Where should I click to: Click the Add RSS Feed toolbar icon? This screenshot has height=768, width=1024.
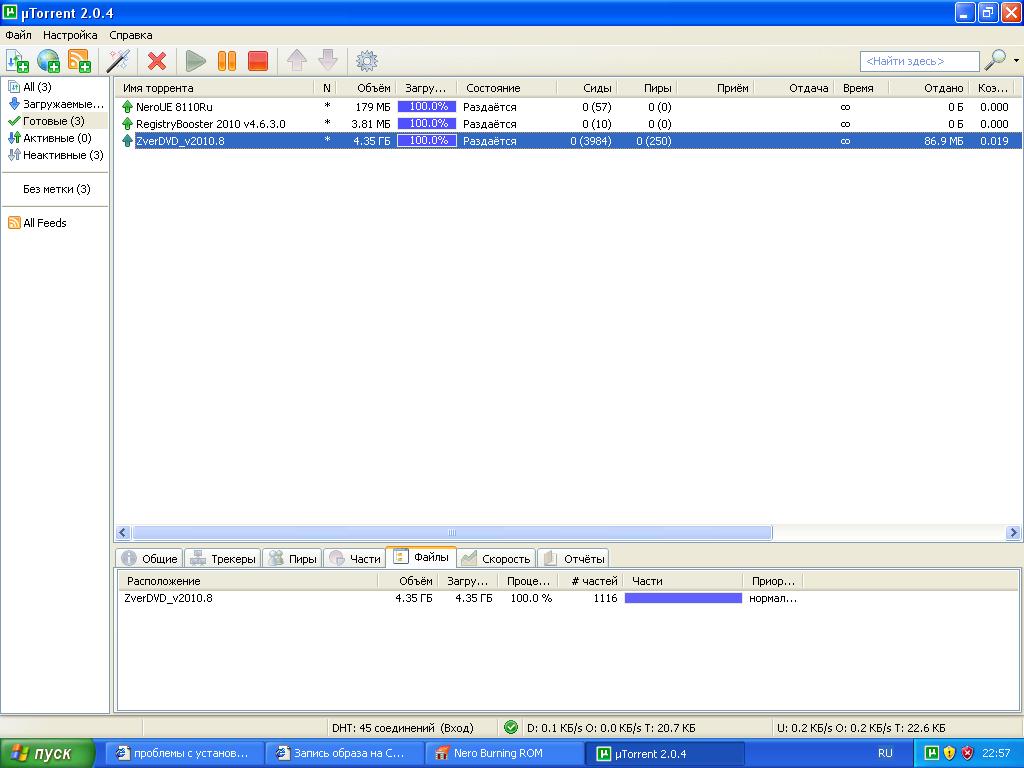(x=80, y=61)
